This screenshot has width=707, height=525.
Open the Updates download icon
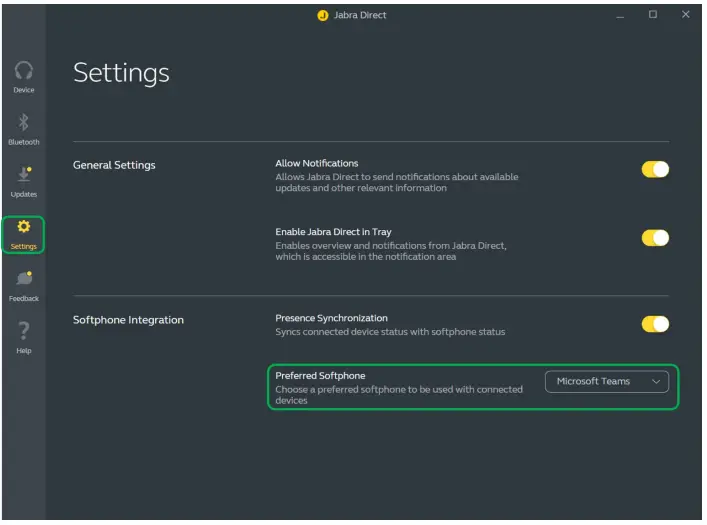click(24, 175)
